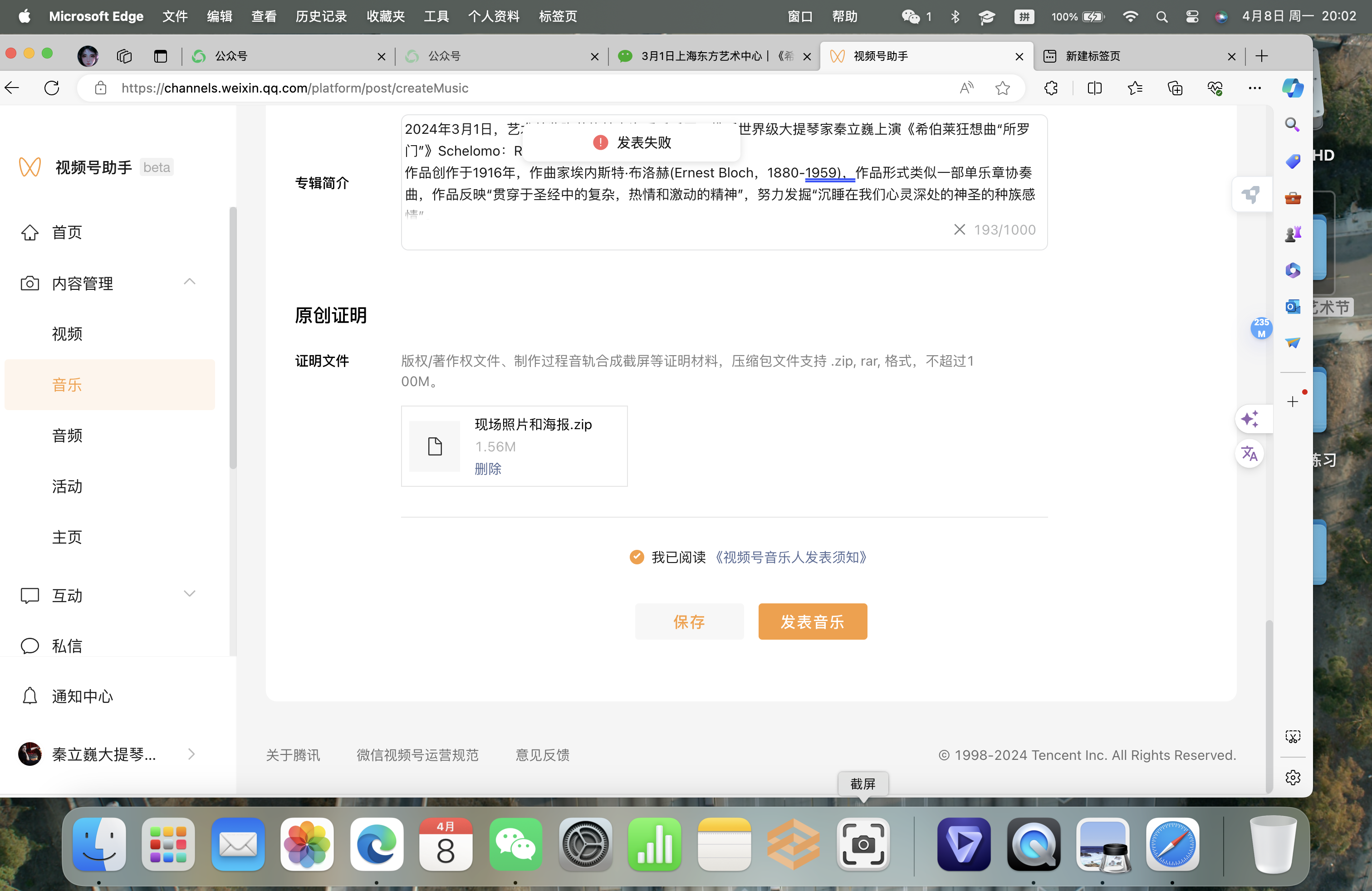Open WeChat from the dock
The width and height of the screenshot is (1372, 891).
[515, 844]
